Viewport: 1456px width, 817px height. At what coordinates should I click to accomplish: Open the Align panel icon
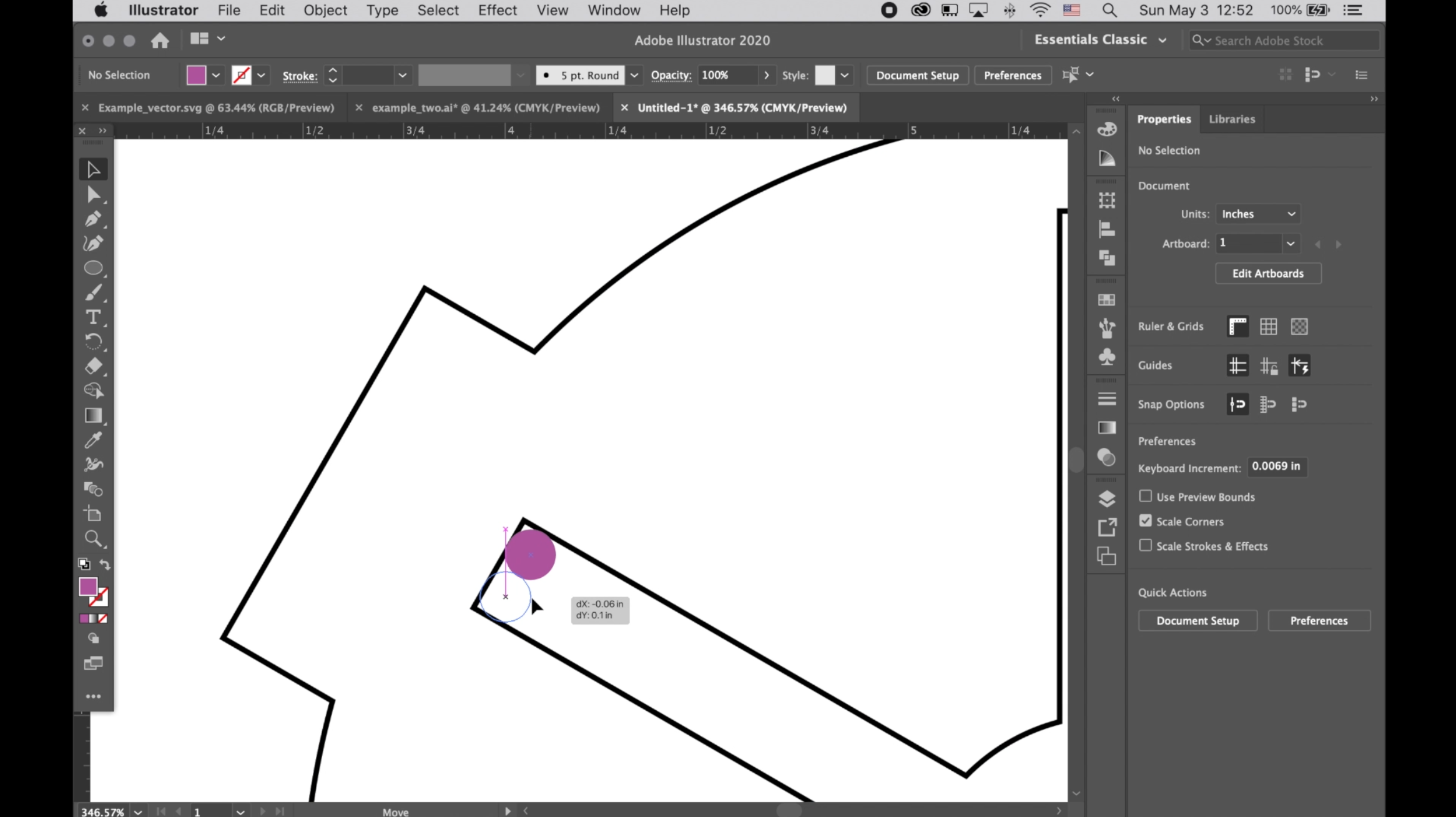pyautogui.click(x=1107, y=229)
